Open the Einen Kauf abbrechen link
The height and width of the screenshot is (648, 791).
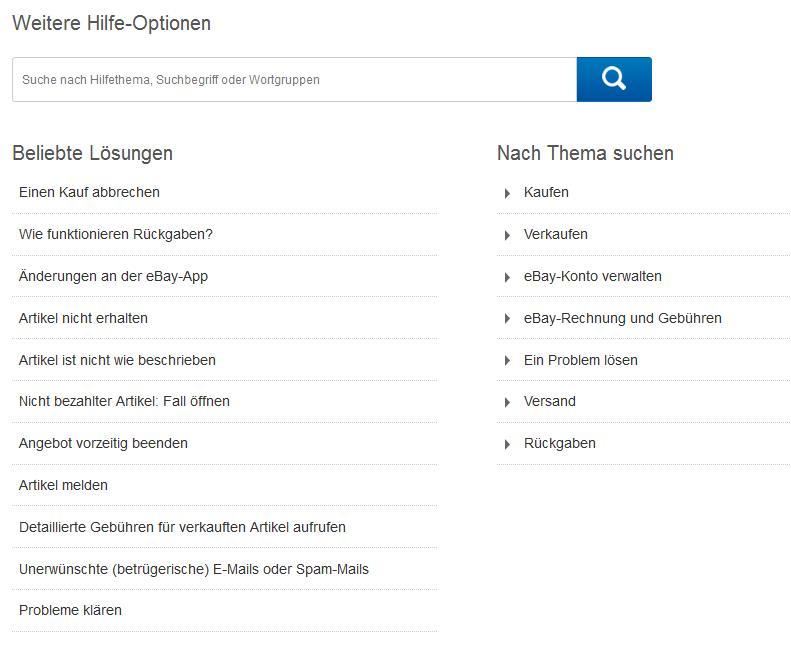89,192
